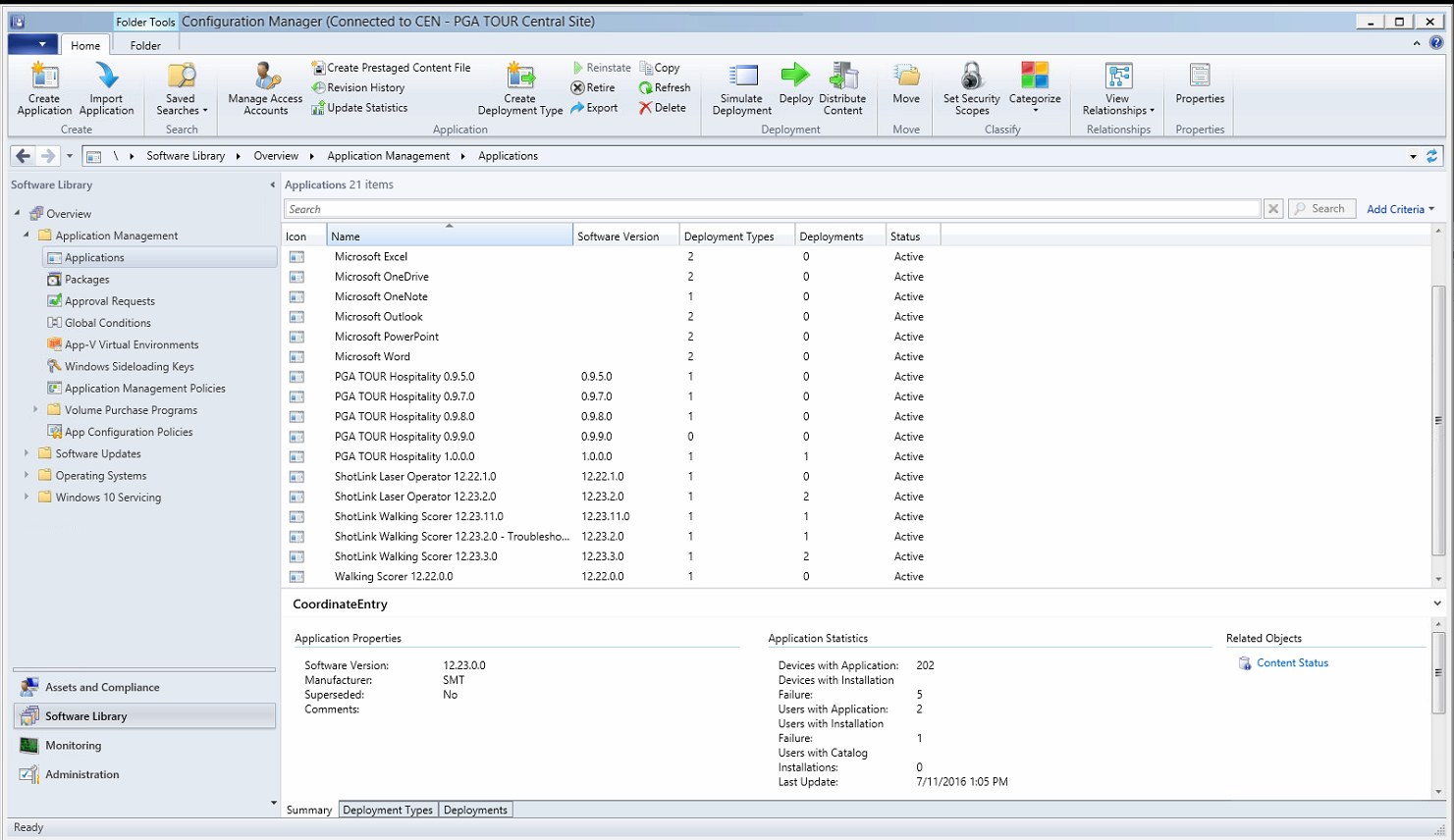Click the Create Deployment Type icon
The width and height of the screenshot is (1454, 840).
tap(519, 77)
